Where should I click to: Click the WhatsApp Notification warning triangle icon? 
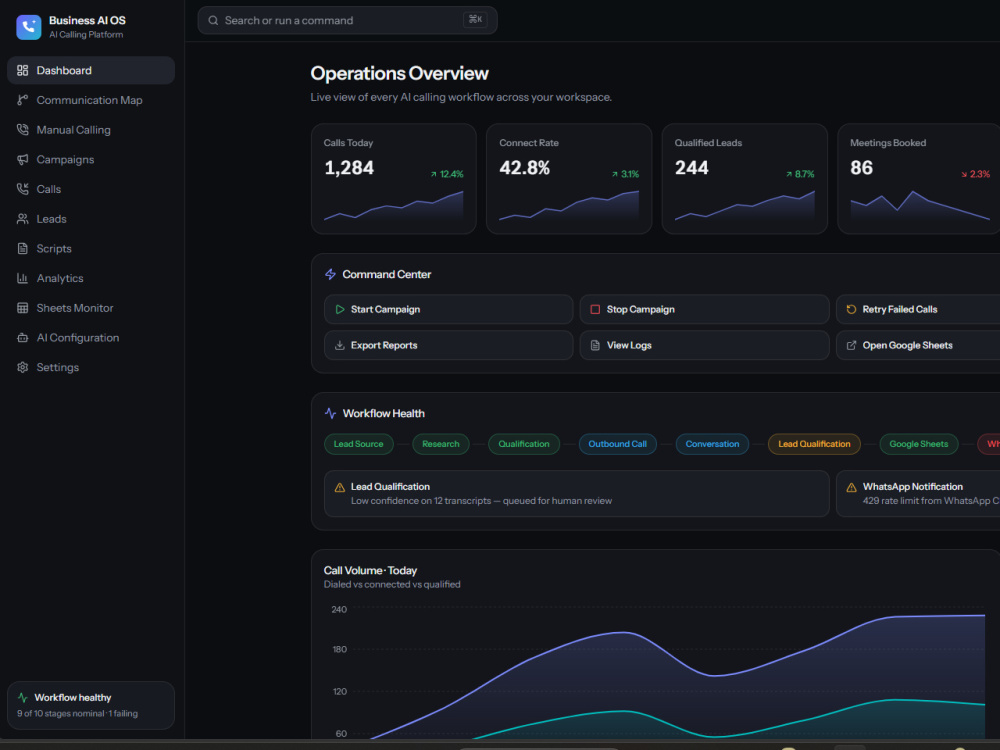851,488
